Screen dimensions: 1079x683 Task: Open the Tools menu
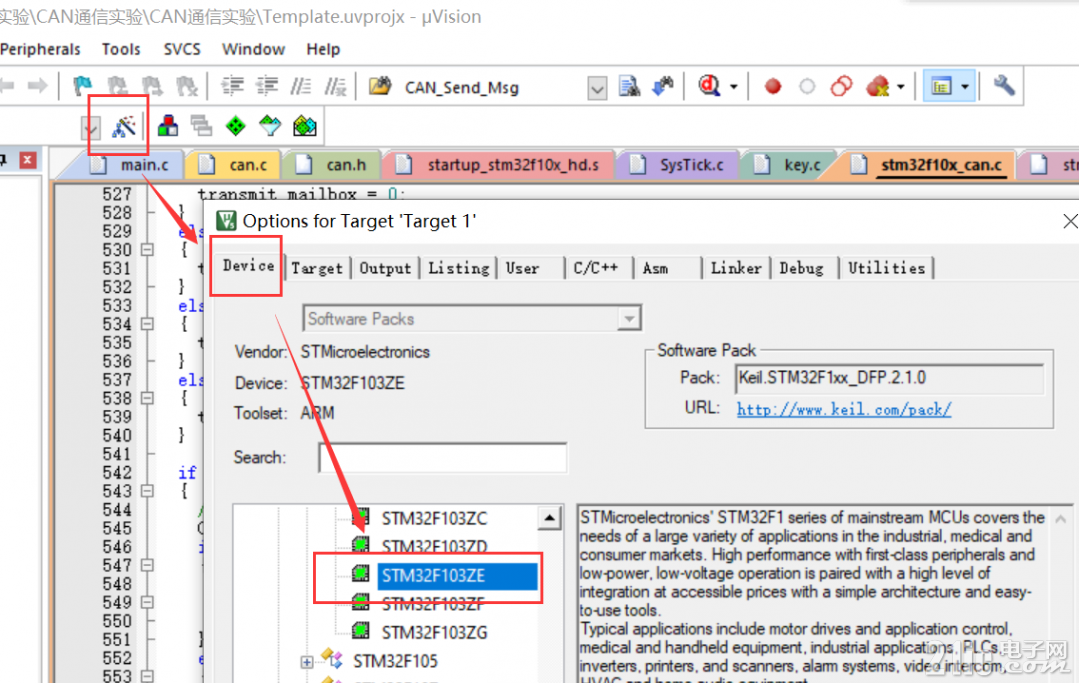pos(121,50)
